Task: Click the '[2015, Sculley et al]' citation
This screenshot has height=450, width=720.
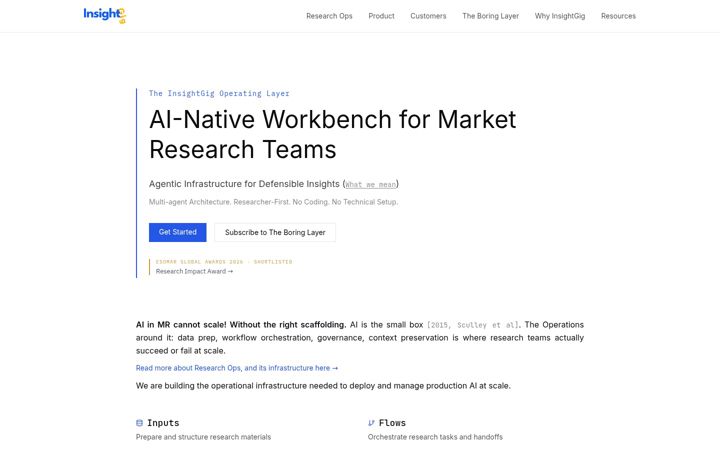Action: (473, 325)
